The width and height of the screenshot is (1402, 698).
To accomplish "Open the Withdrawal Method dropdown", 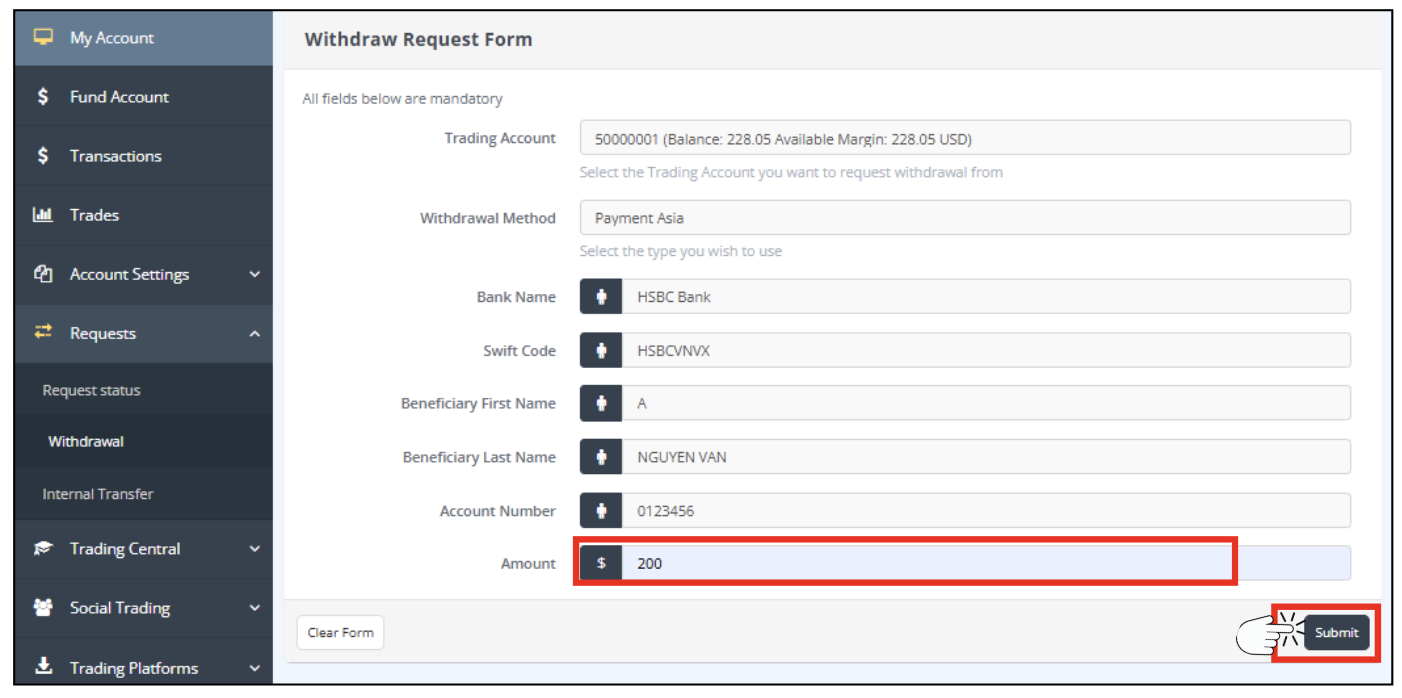I will (x=964, y=218).
